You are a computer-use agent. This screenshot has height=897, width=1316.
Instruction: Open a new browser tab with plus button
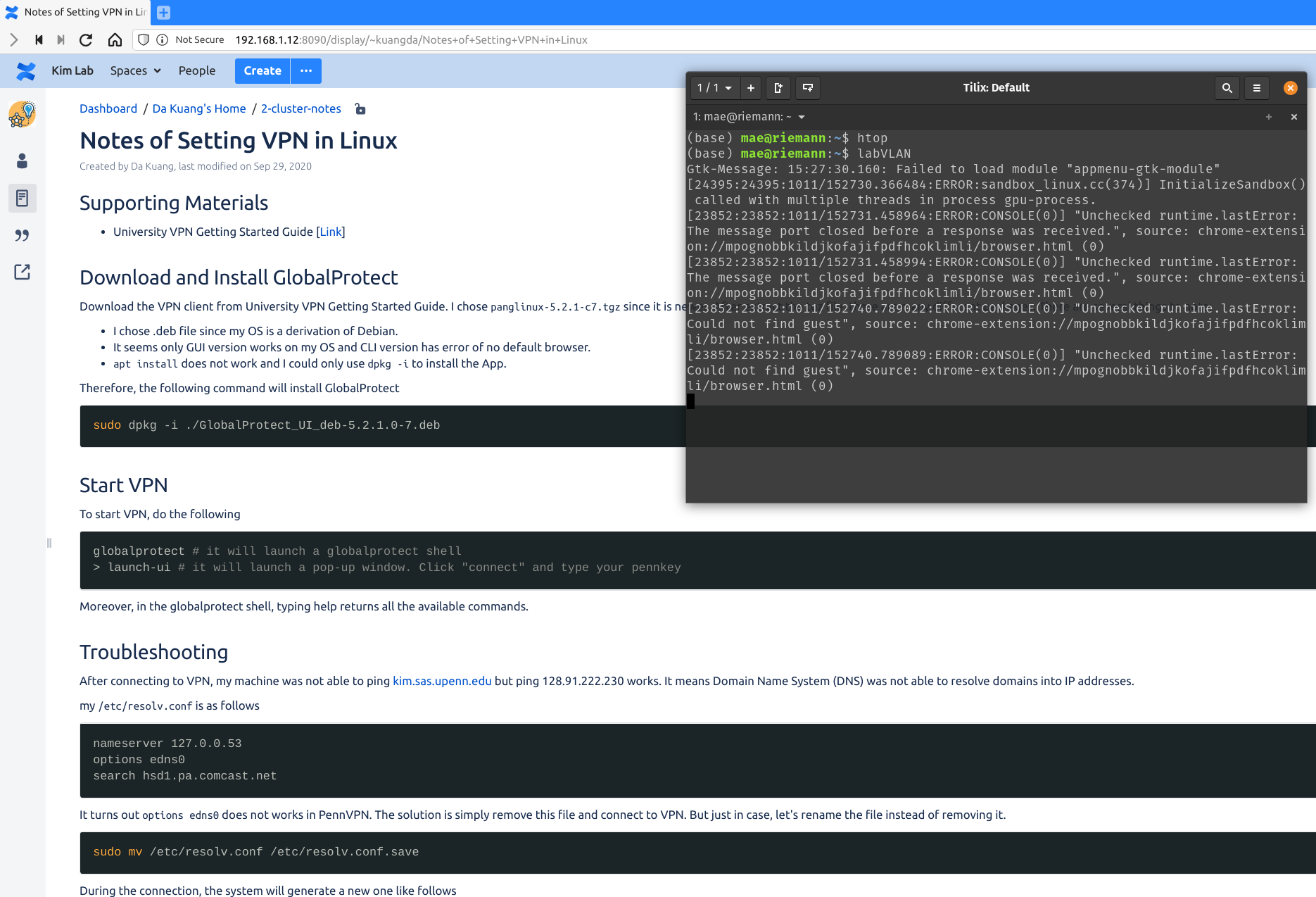coord(163,12)
